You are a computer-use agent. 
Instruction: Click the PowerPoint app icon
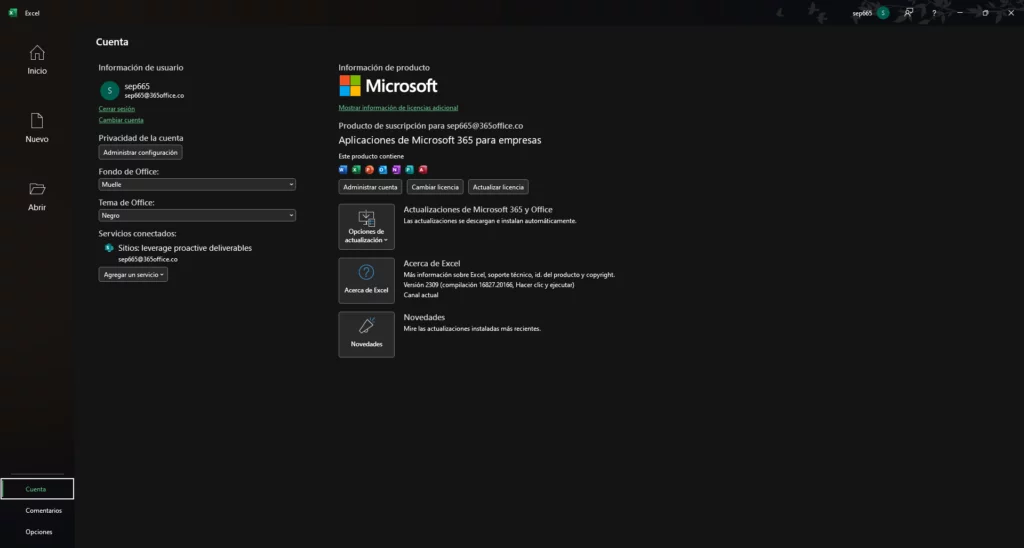click(370, 169)
